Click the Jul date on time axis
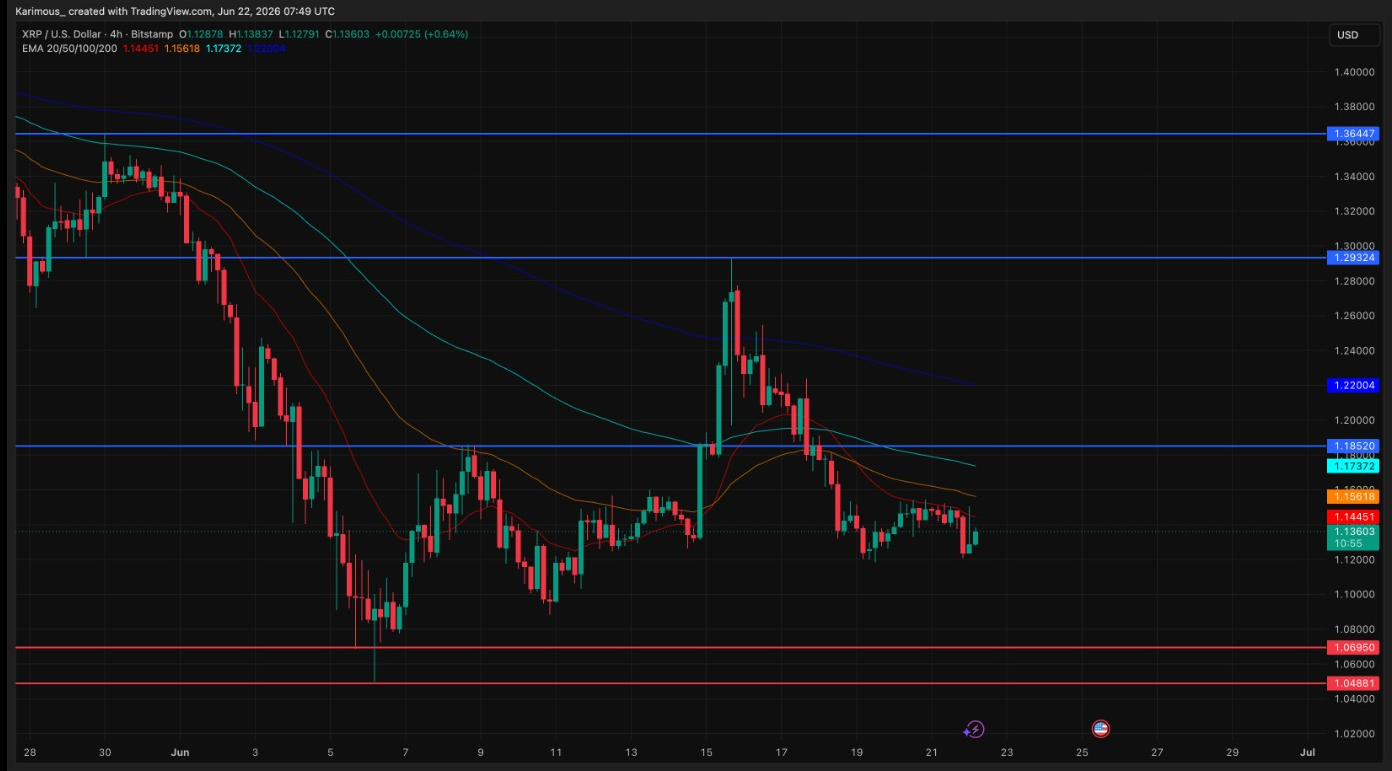 1306,752
